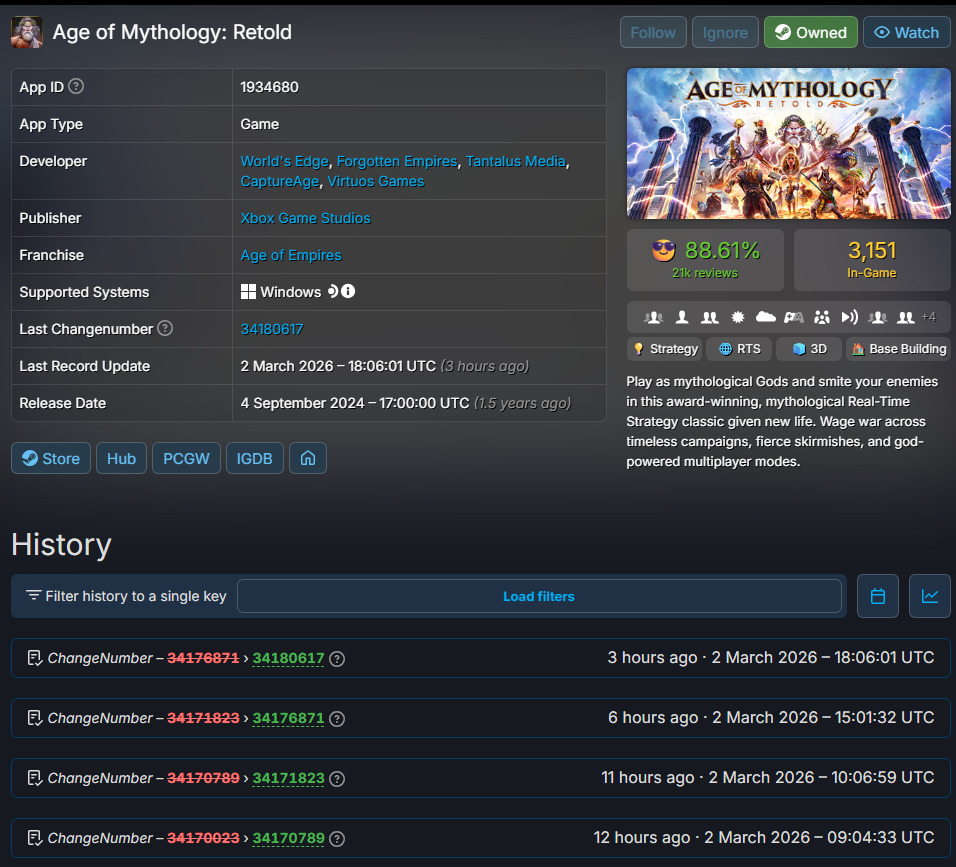Open the Store page button
956x867 pixels.
tap(51, 458)
